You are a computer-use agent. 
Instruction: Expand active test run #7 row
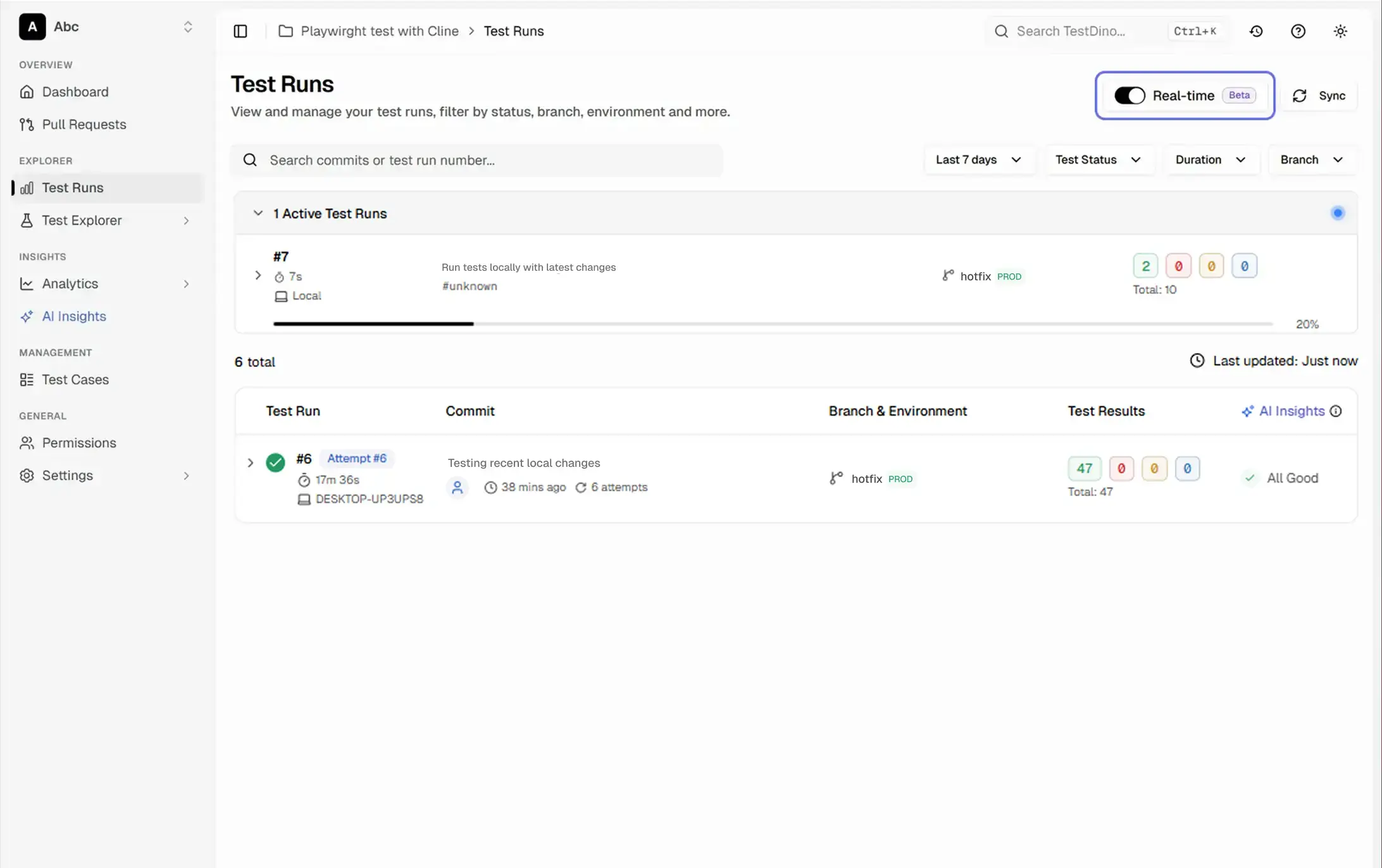click(x=258, y=275)
